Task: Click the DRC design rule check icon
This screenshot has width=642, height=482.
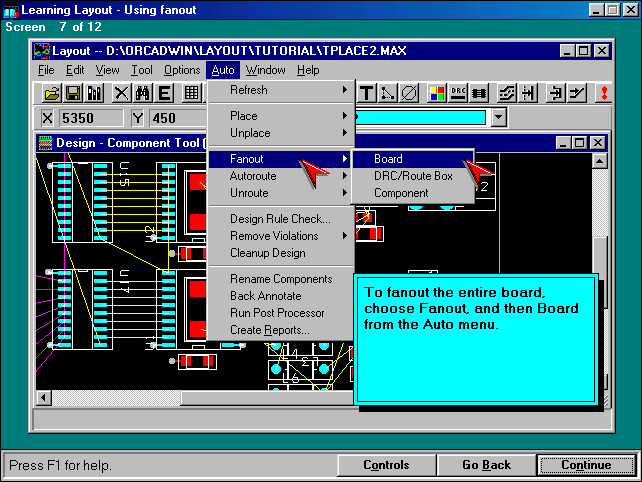Action: [459, 93]
